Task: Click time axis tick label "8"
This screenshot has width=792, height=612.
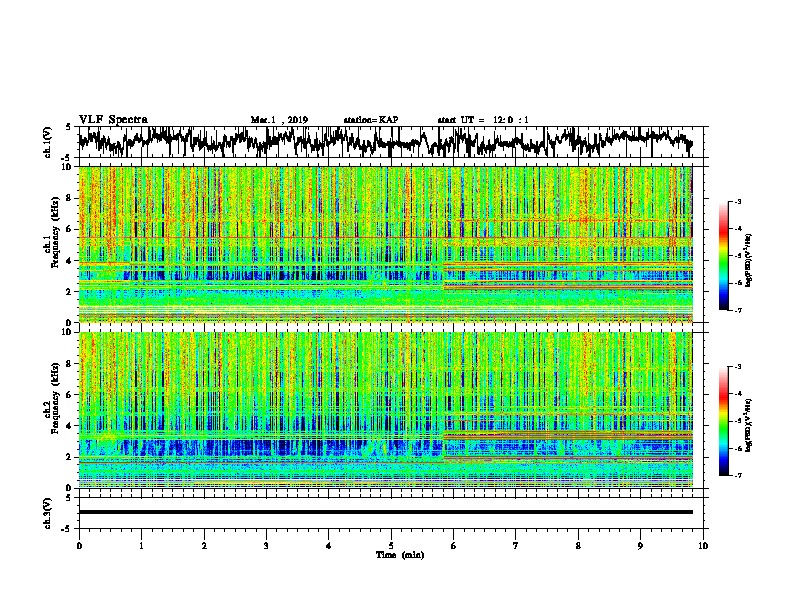Action: coord(578,546)
